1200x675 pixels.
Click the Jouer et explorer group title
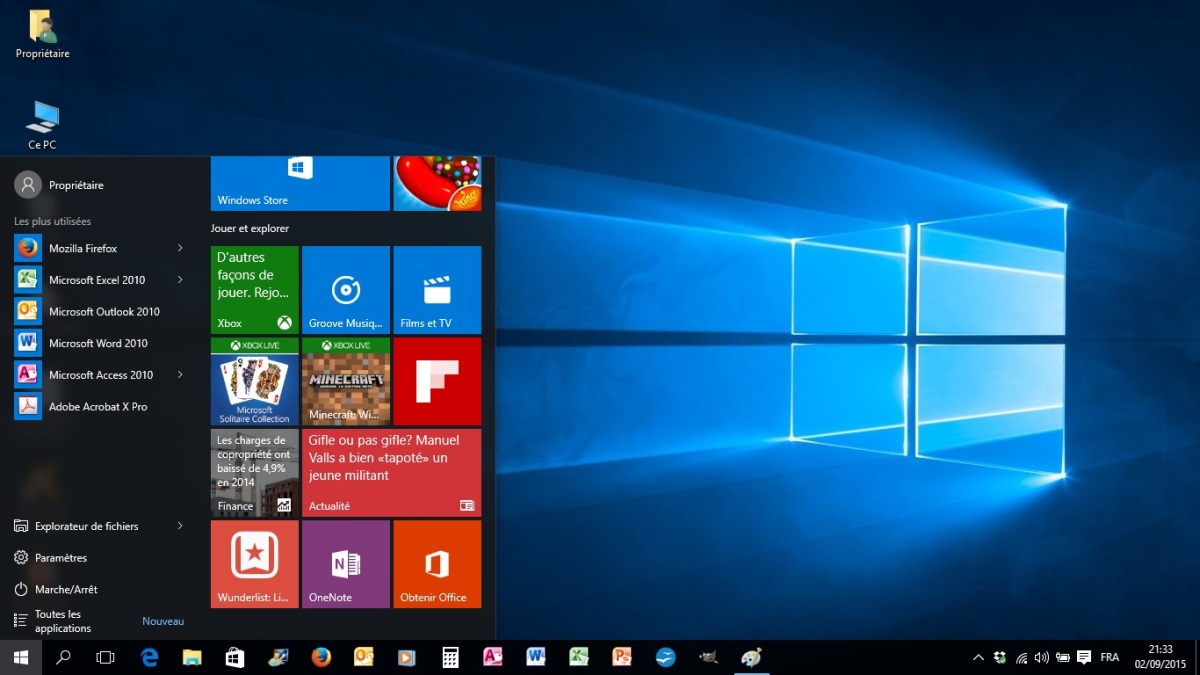coord(250,229)
